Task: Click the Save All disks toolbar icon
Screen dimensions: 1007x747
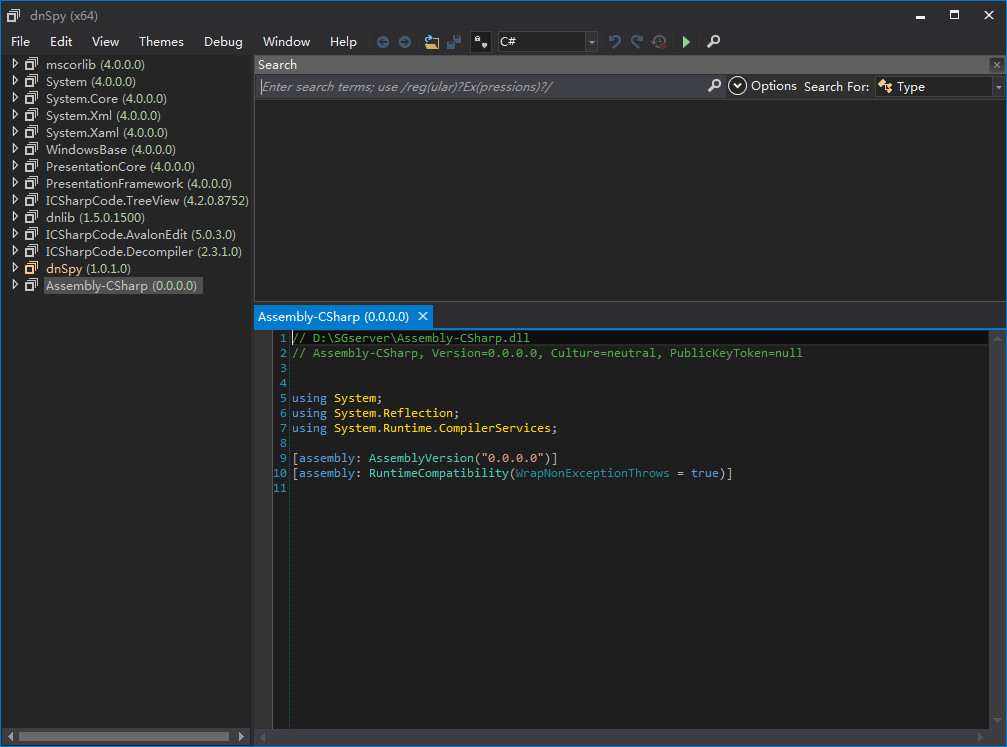Action: pyautogui.click(x=454, y=42)
